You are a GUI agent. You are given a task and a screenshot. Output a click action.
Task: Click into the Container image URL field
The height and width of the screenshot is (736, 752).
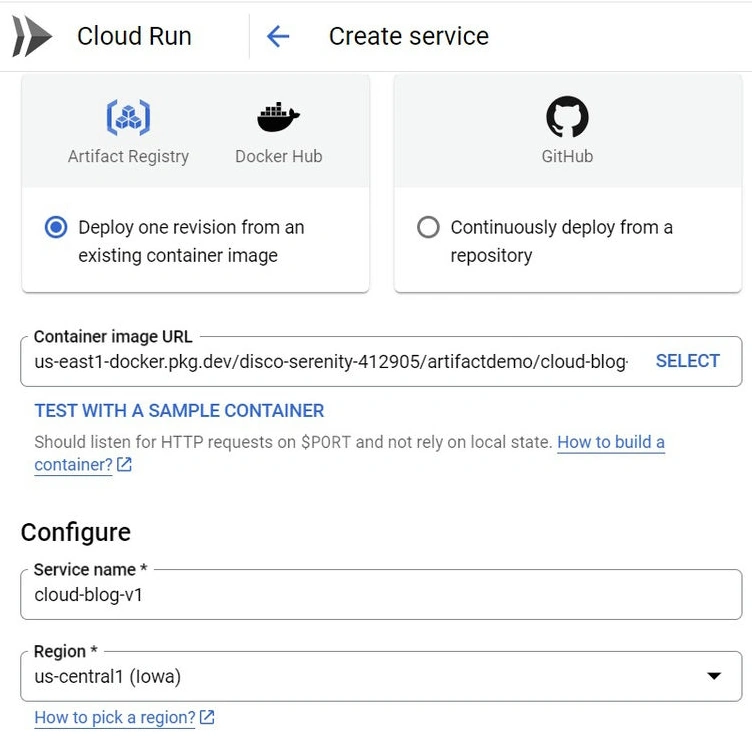331,362
